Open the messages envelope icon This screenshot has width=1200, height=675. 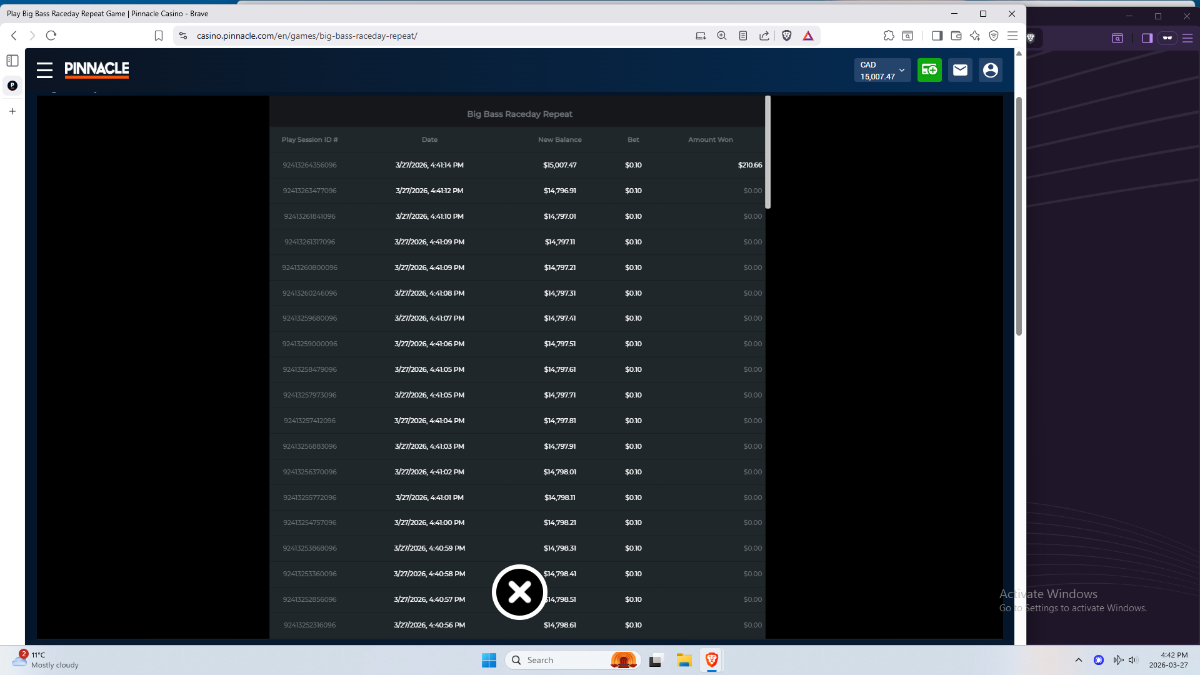960,70
